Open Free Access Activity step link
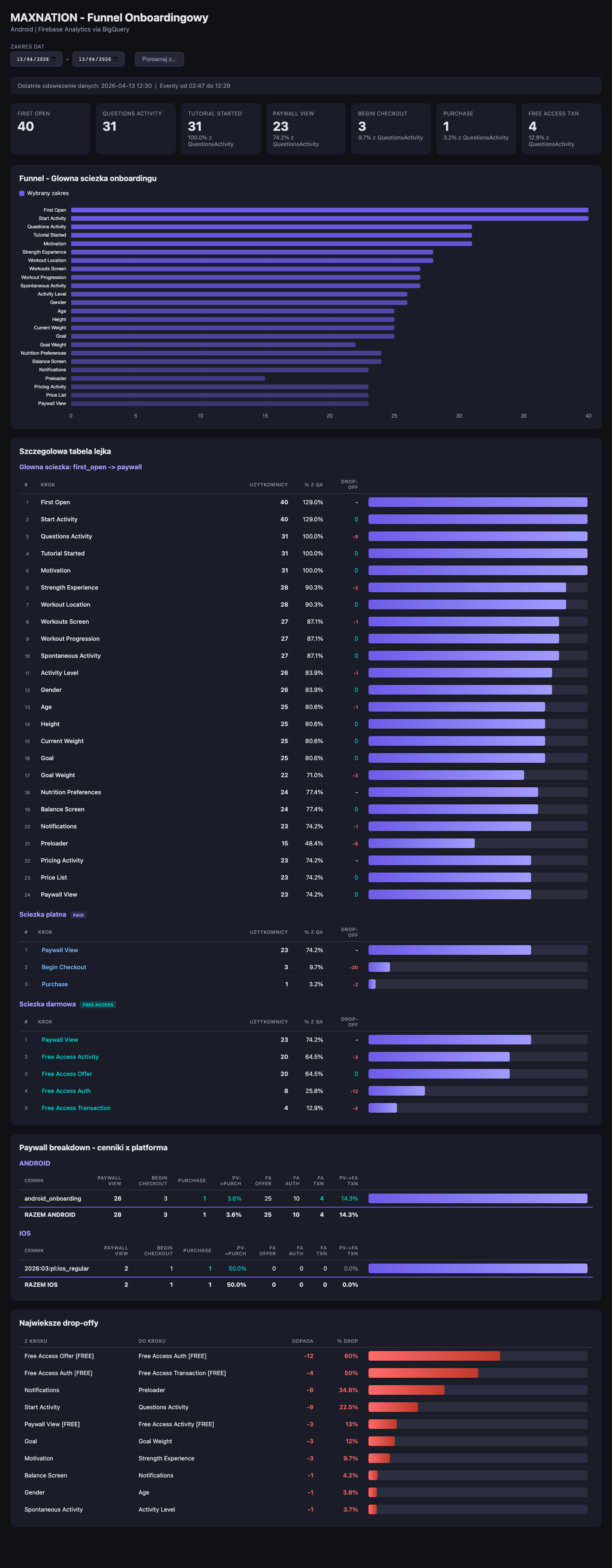 tap(70, 1057)
